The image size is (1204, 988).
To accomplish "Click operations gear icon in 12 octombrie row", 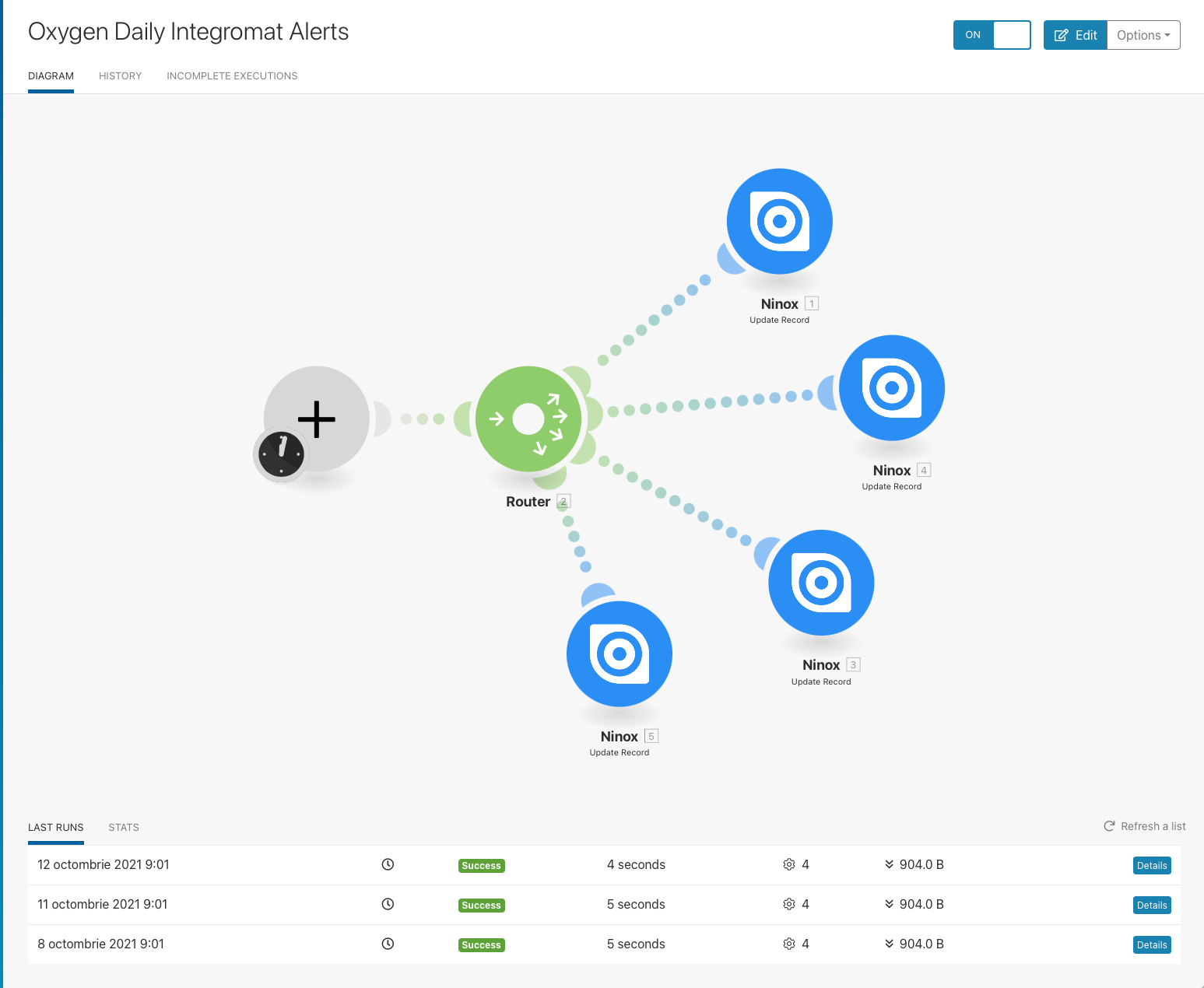I will tap(789, 864).
